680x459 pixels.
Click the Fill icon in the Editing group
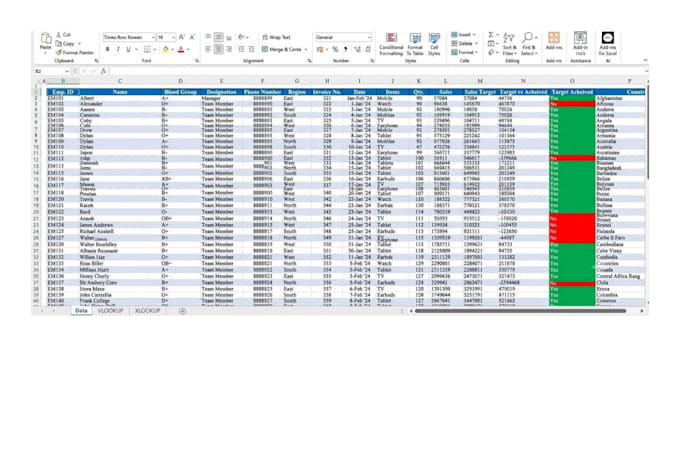click(x=491, y=43)
